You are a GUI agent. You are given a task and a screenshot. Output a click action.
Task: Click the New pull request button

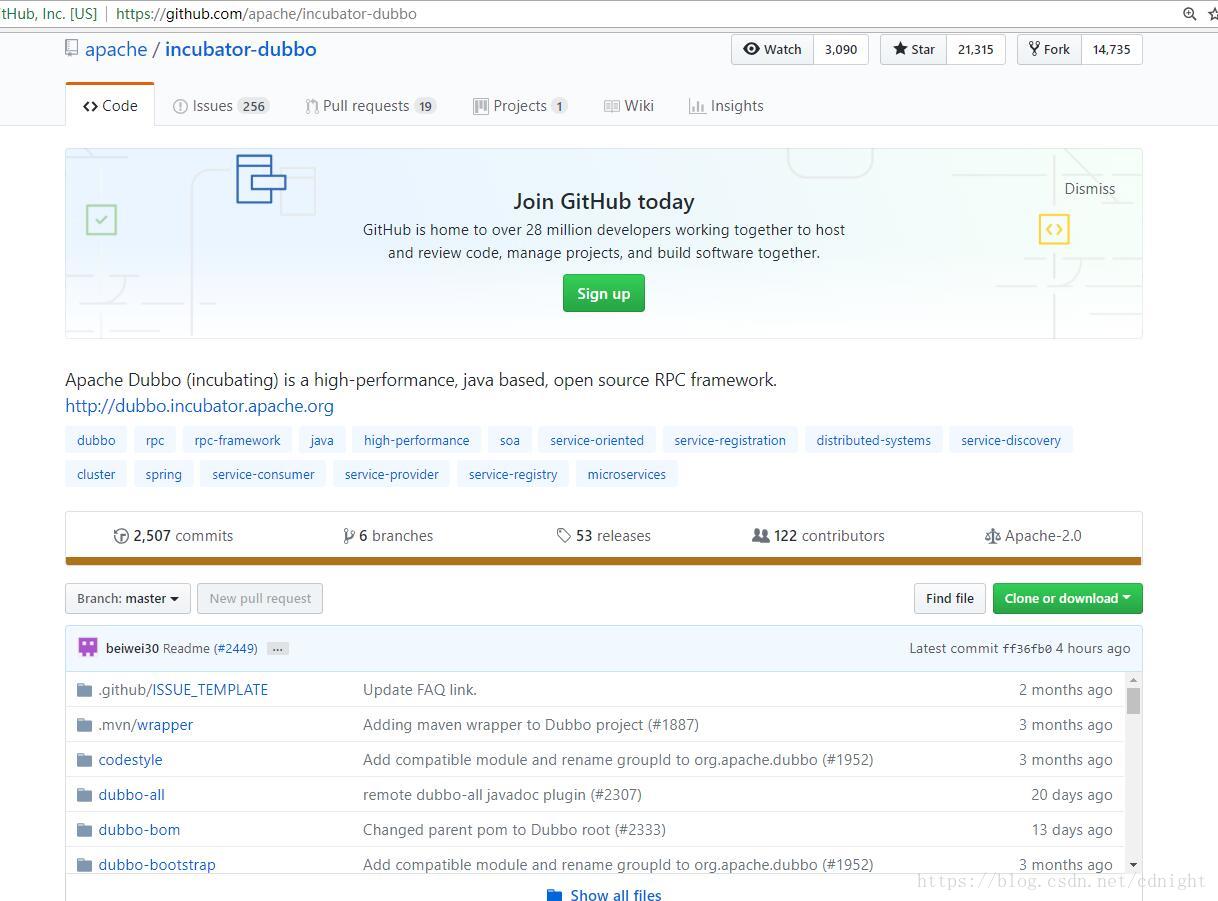pyautogui.click(x=260, y=598)
